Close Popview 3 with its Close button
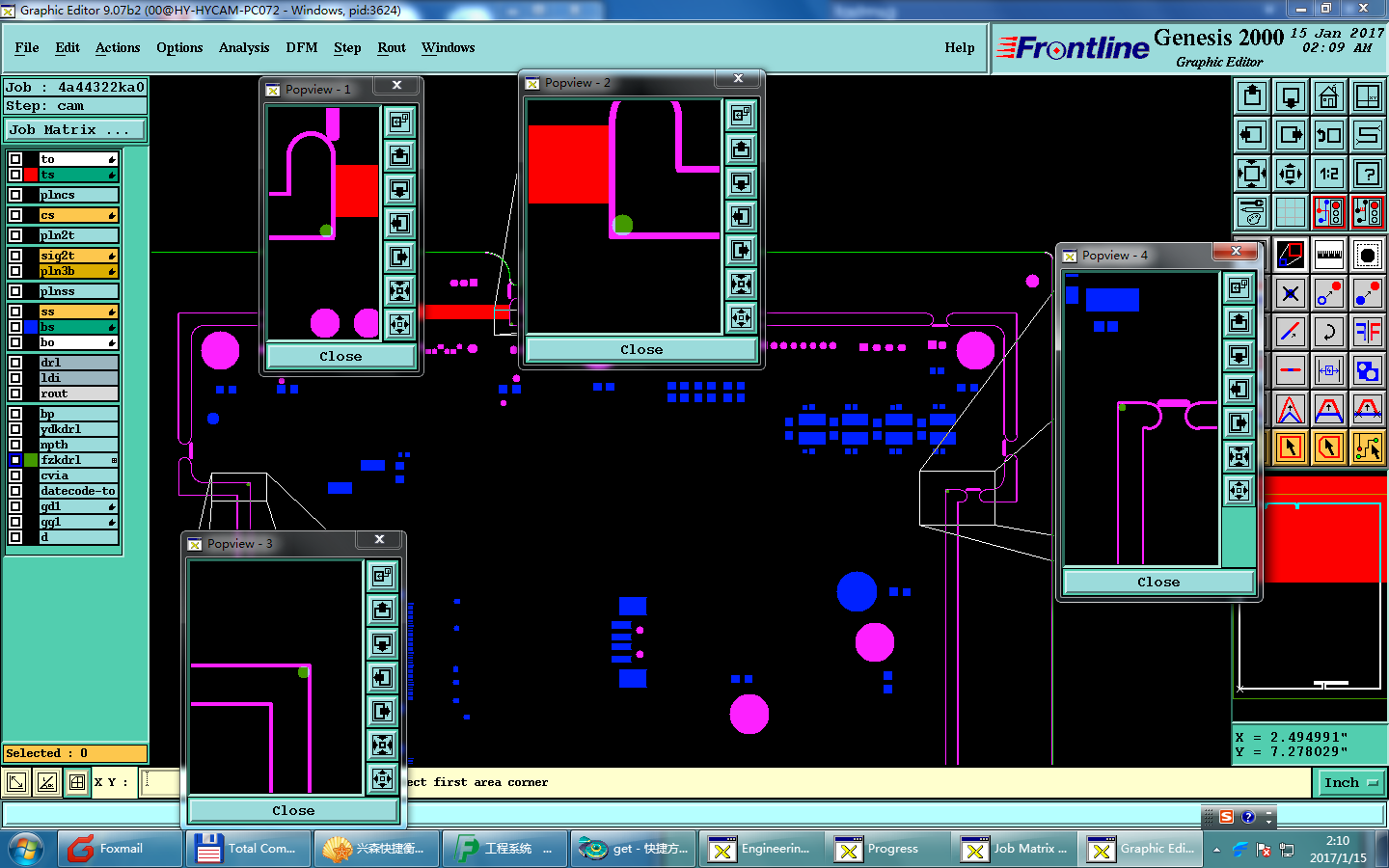The image size is (1389, 868). click(293, 810)
